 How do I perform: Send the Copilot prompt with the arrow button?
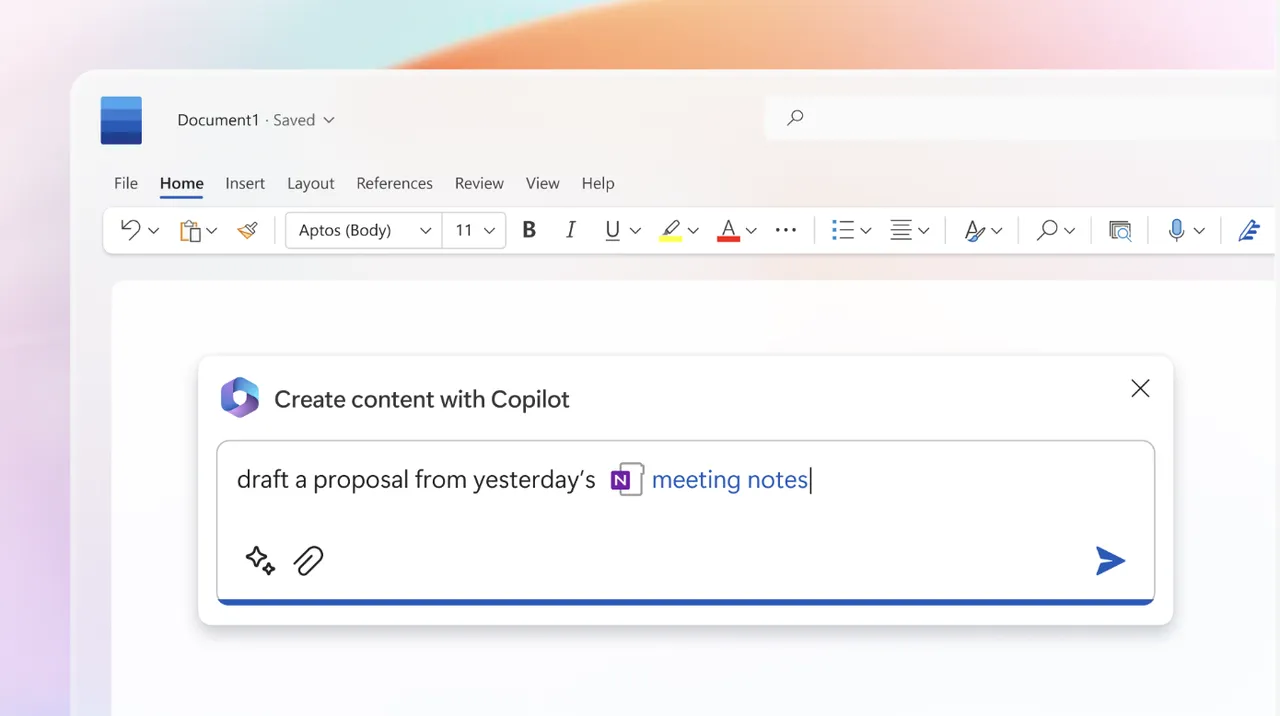pos(1110,560)
